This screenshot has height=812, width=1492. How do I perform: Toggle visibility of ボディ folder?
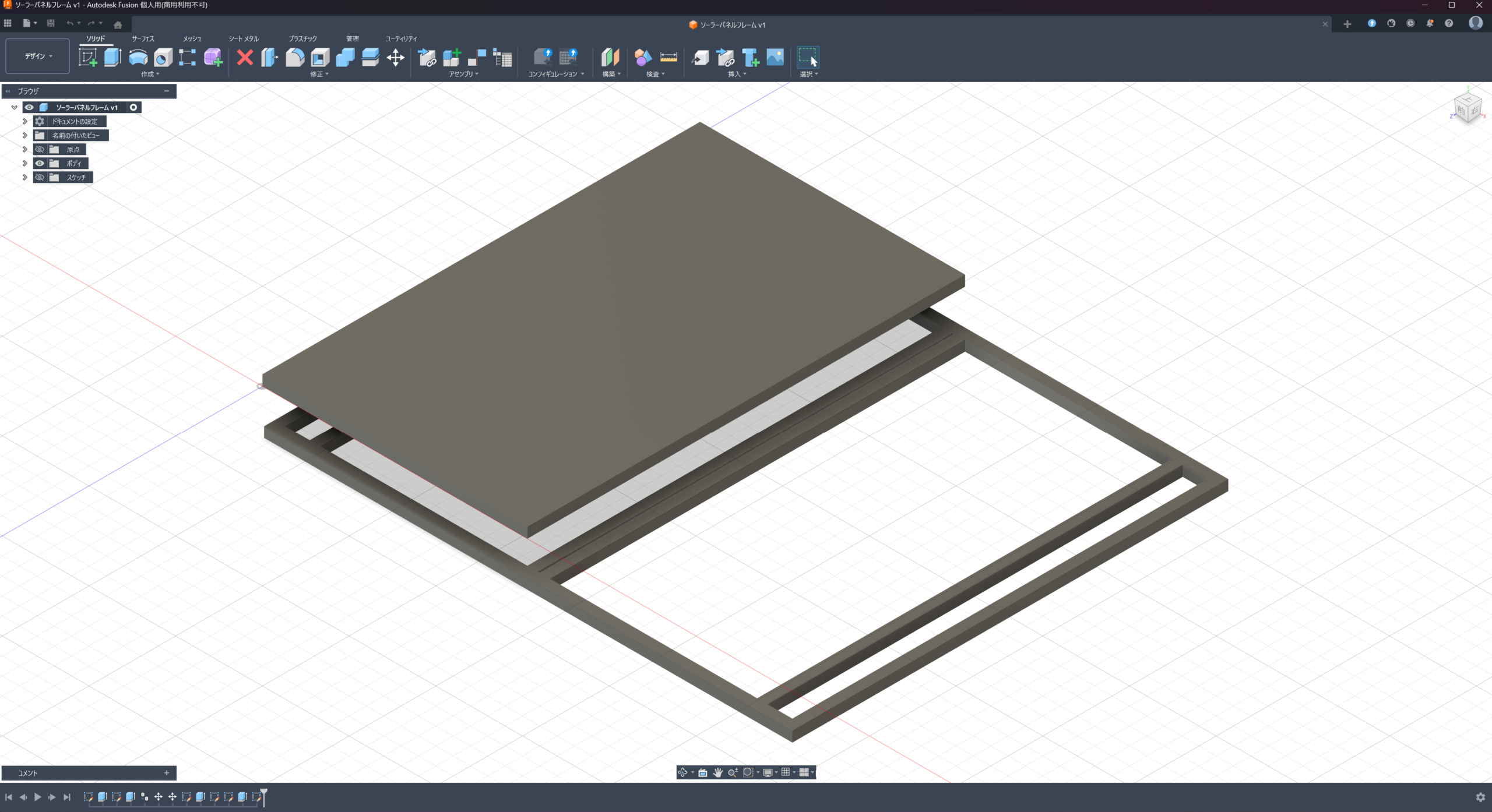click(x=40, y=164)
